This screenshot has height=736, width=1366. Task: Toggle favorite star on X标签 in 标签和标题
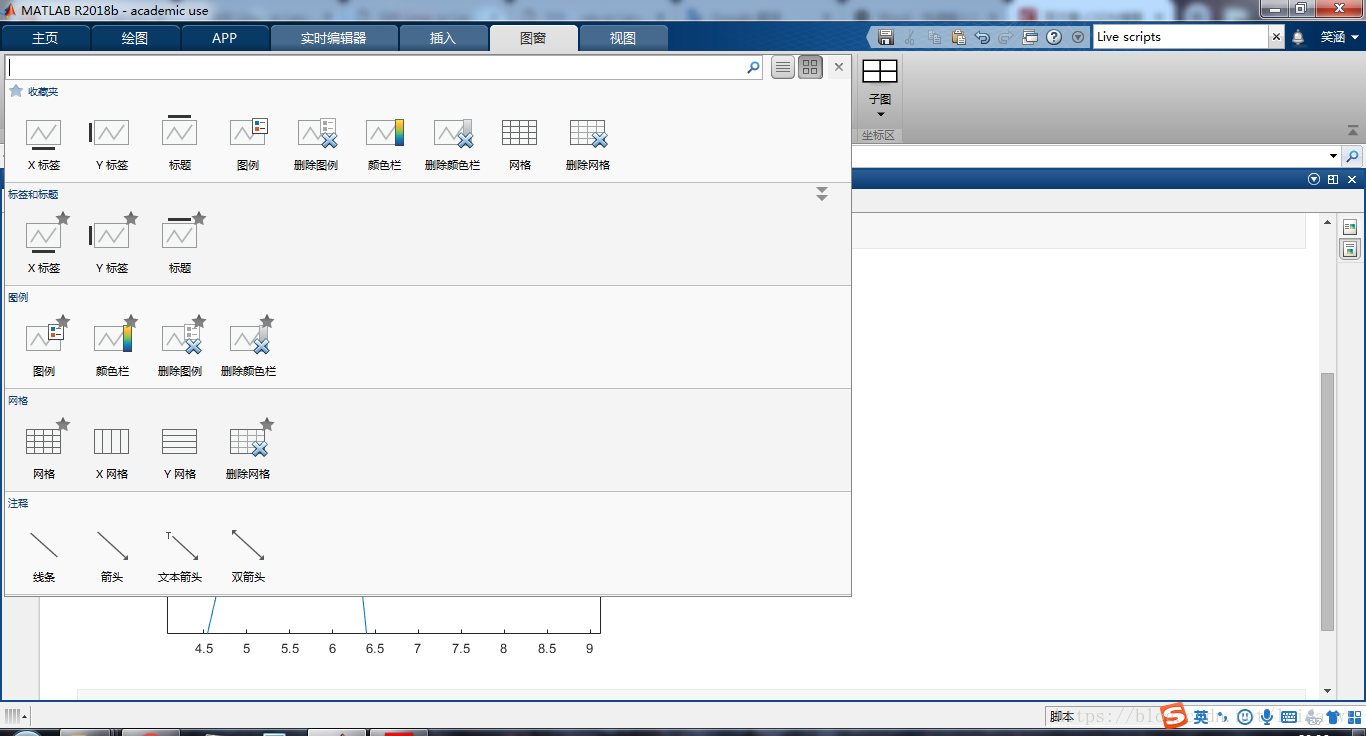coord(63,218)
